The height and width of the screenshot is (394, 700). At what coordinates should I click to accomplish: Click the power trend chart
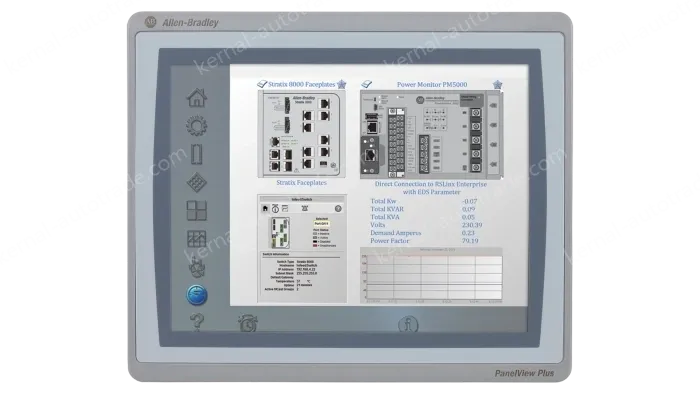(431, 276)
